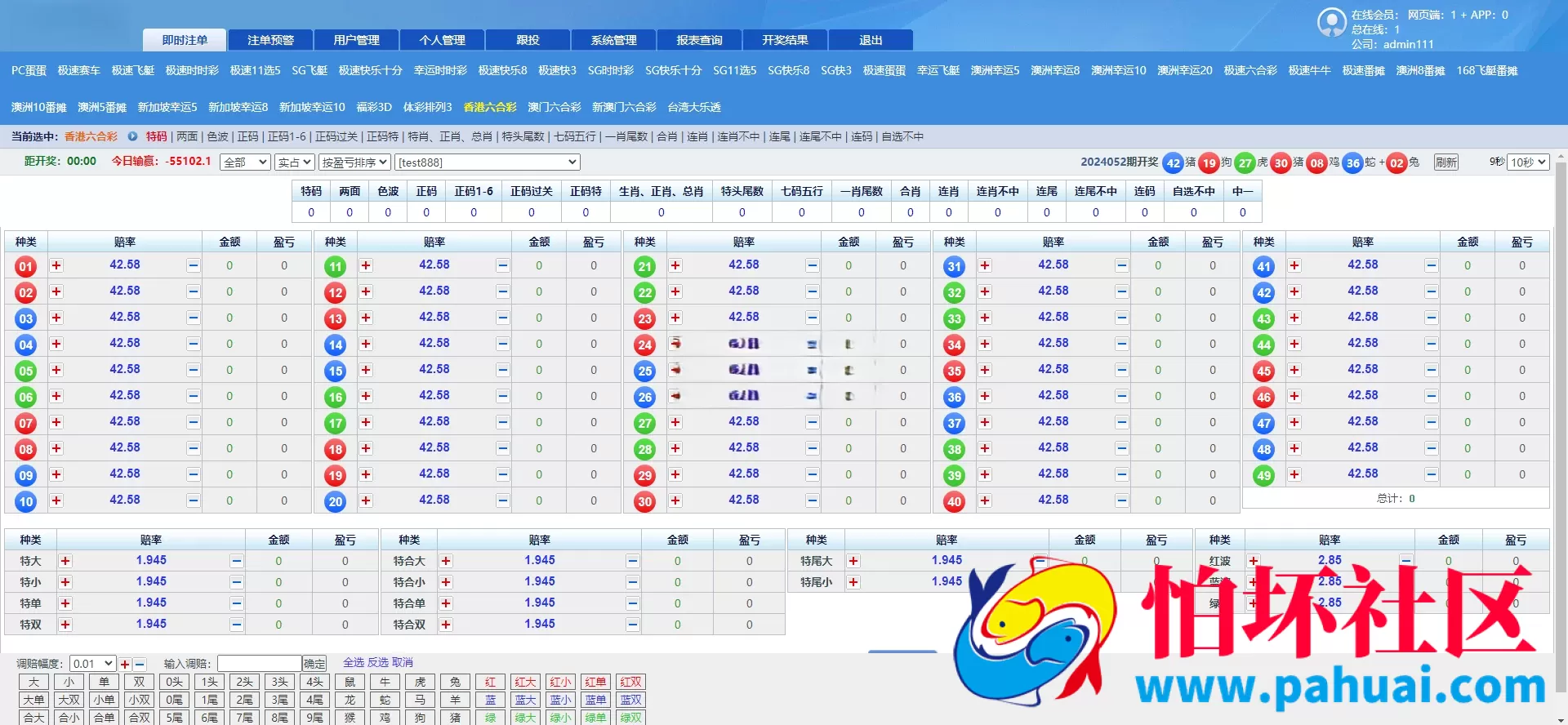Increase odds for number 01
Viewport: 1568px width, 725px height.
[x=56, y=265]
